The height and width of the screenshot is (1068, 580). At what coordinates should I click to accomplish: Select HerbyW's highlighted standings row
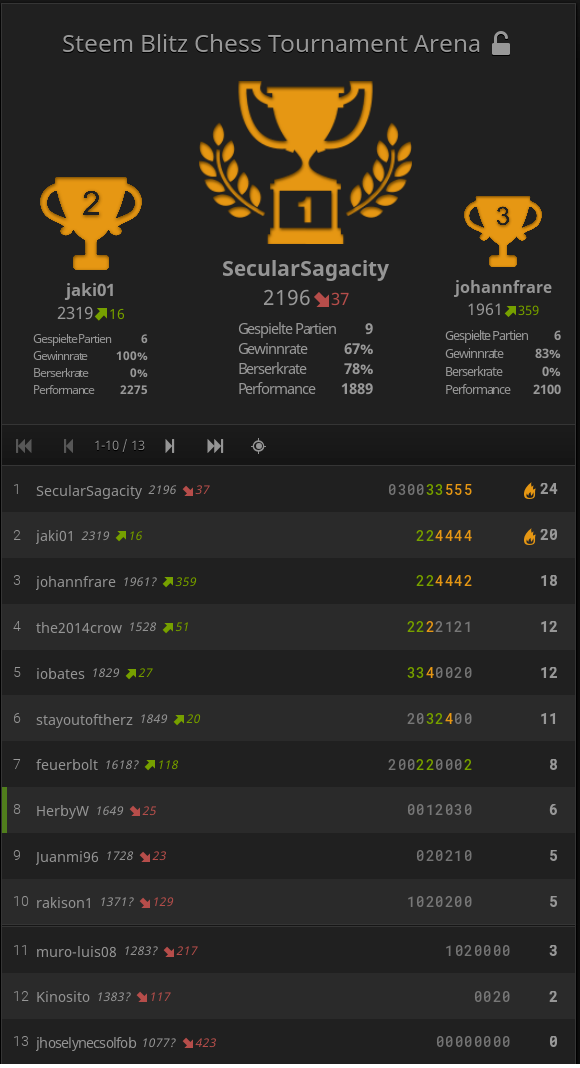pyautogui.click(x=62, y=810)
